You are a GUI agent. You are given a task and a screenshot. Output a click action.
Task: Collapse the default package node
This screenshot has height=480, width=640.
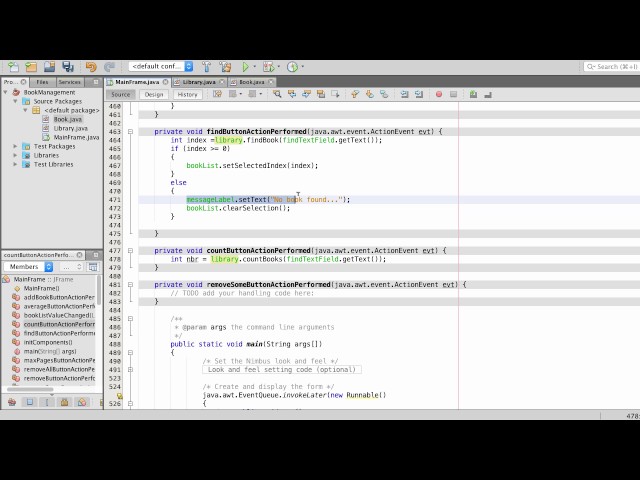click(x=25, y=110)
